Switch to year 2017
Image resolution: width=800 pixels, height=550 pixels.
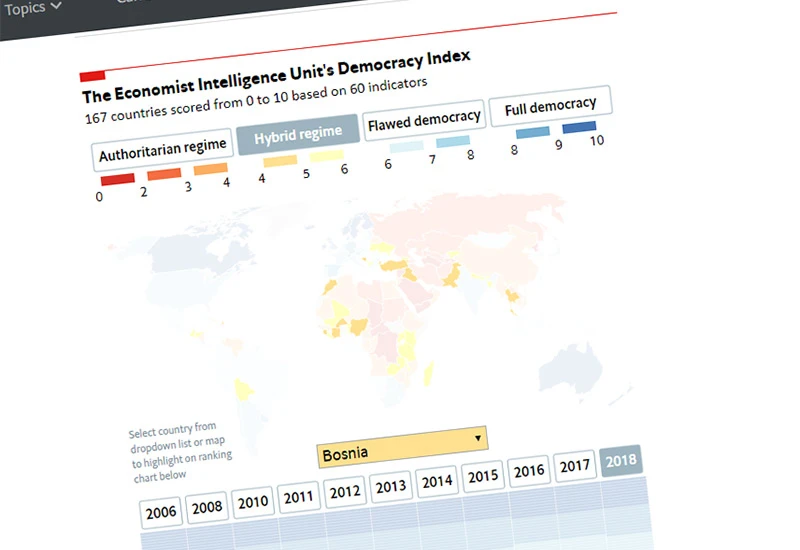[574, 465]
